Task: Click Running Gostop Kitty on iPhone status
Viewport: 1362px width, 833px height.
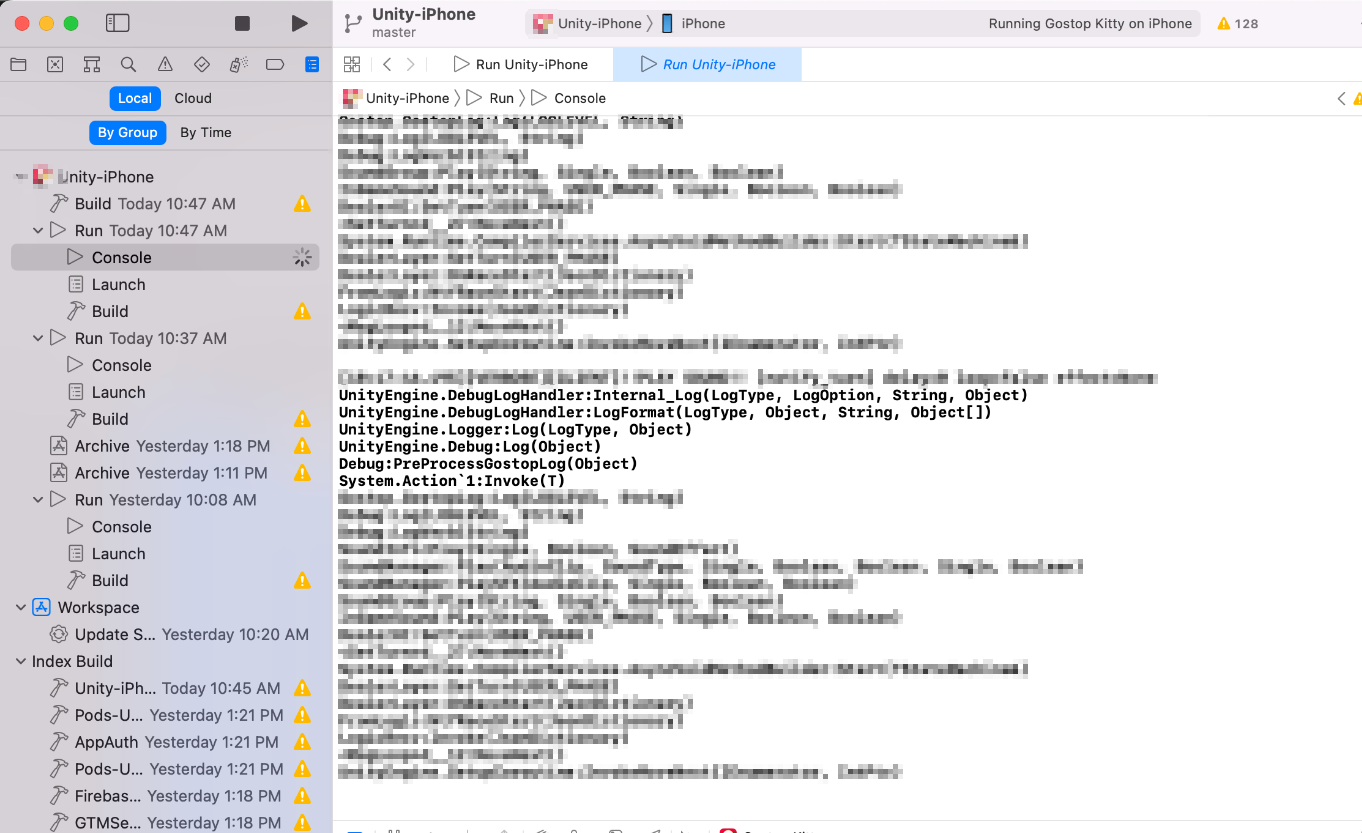Action: point(1090,23)
